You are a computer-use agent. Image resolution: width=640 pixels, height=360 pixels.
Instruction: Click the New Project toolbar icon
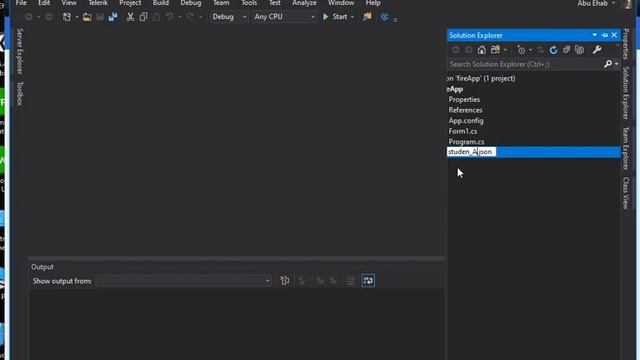(67, 17)
